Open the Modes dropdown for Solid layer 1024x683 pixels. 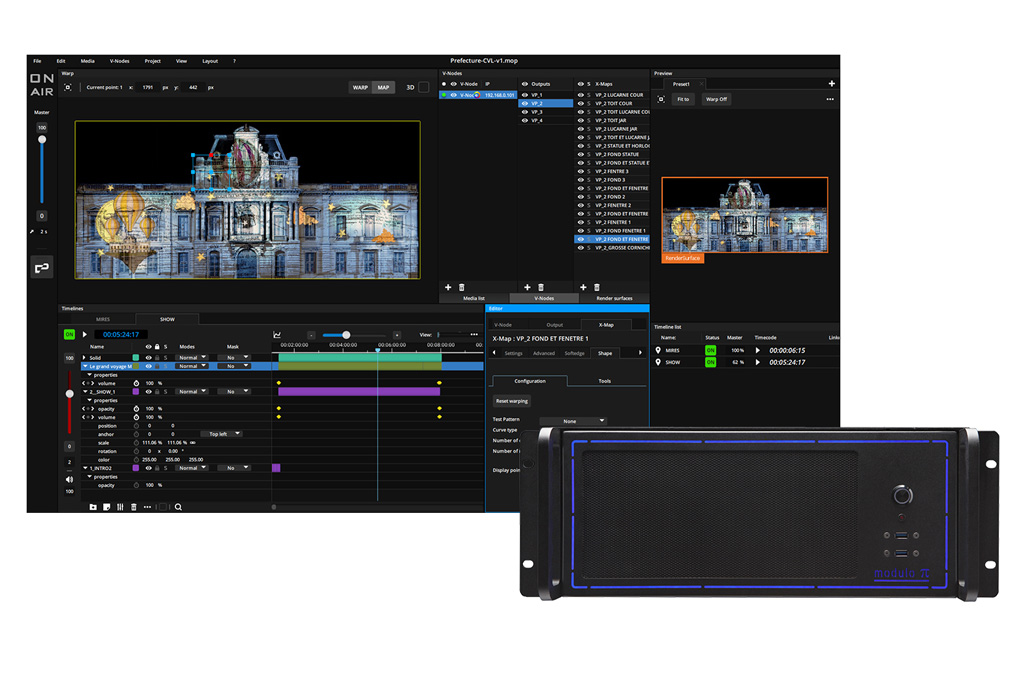(x=192, y=357)
